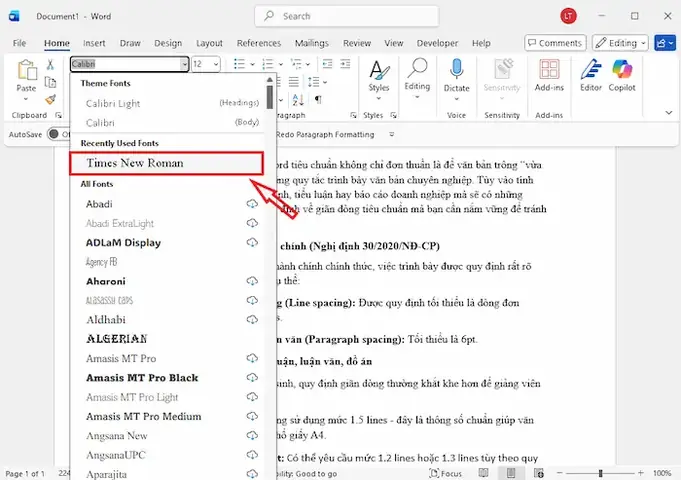Image resolution: width=681 pixels, height=480 pixels.
Task: Click the font list scrollbar thumb
Action: pyautogui.click(x=270, y=96)
